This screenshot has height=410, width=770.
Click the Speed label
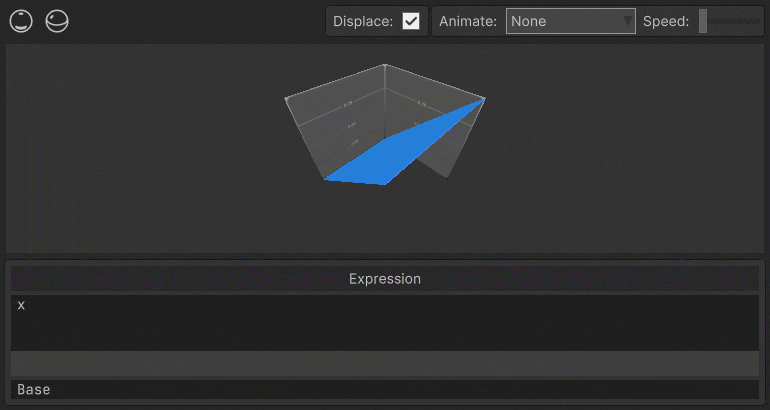pos(666,22)
